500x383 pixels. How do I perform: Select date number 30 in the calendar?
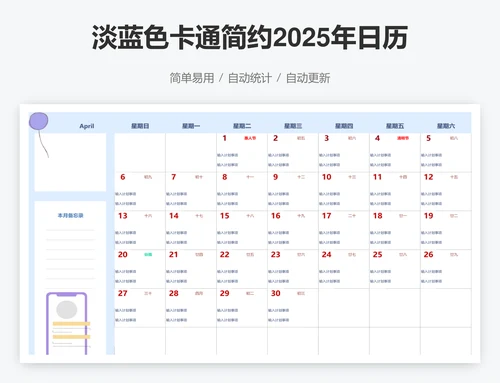coord(276,293)
